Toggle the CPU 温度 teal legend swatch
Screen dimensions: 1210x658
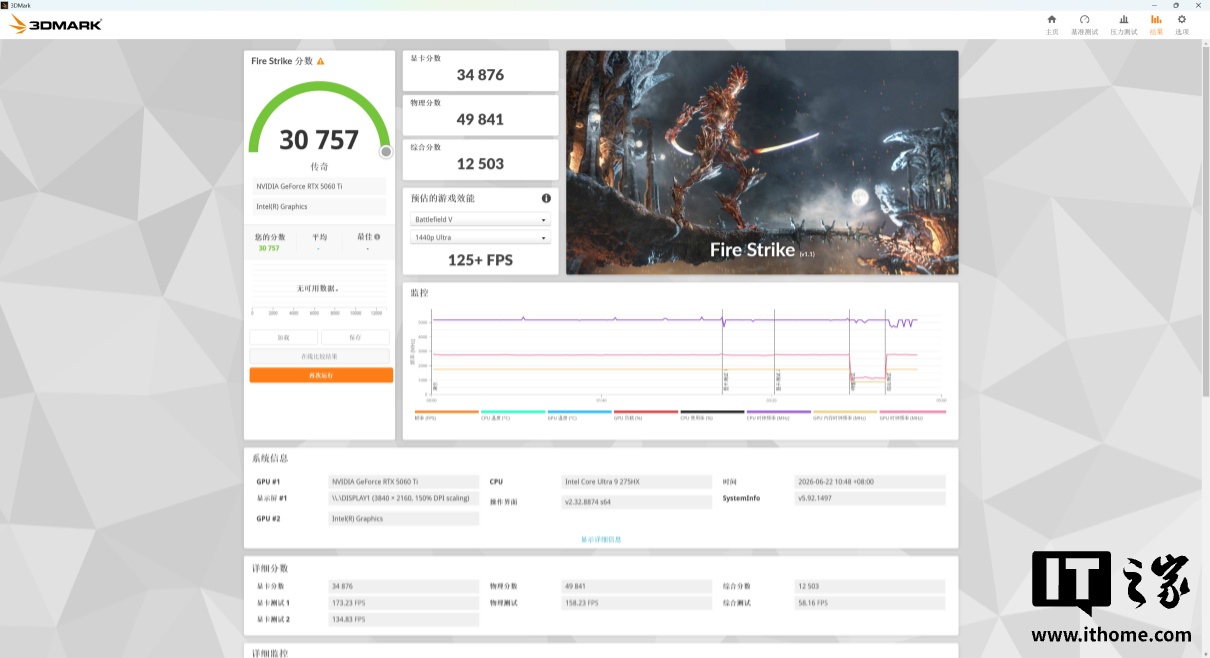point(513,411)
